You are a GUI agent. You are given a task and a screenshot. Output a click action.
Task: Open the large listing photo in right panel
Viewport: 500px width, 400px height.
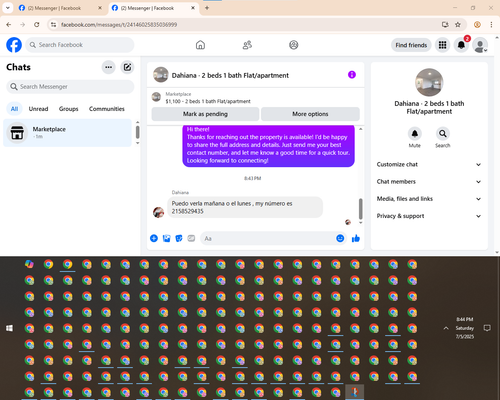click(x=429, y=82)
